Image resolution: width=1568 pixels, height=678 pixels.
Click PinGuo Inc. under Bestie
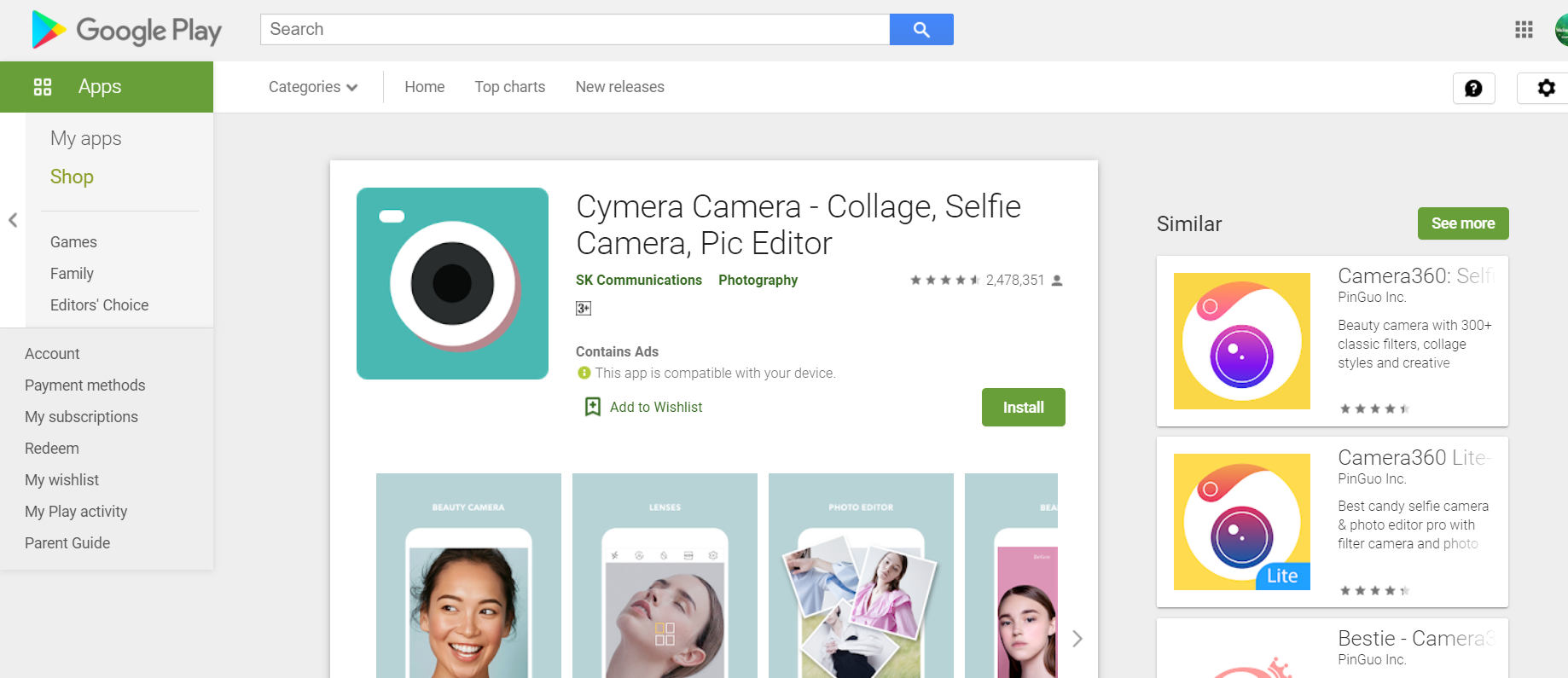(x=1372, y=660)
